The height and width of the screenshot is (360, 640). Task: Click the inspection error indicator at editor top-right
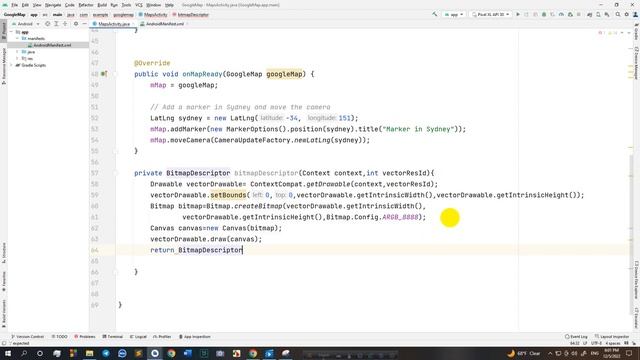(601, 33)
